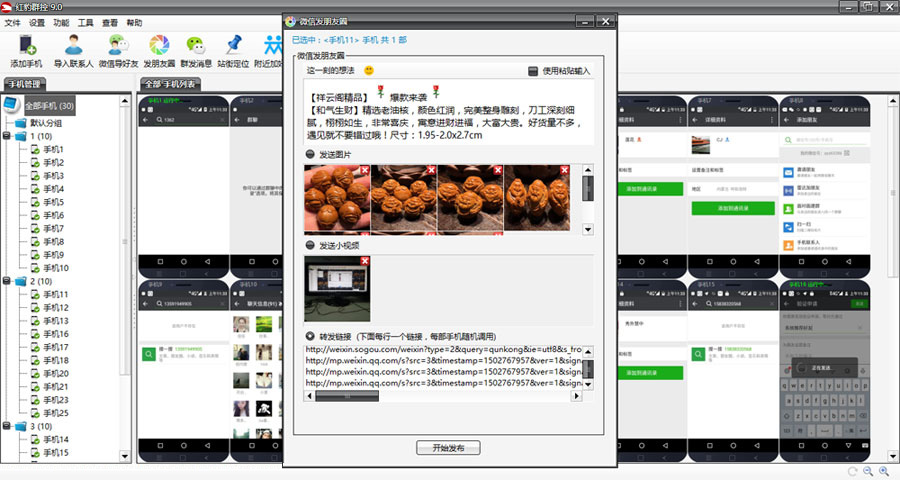Open the 站街定位 pushpin tool
The width and height of the screenshot is (900, 480).
point(234,45)
